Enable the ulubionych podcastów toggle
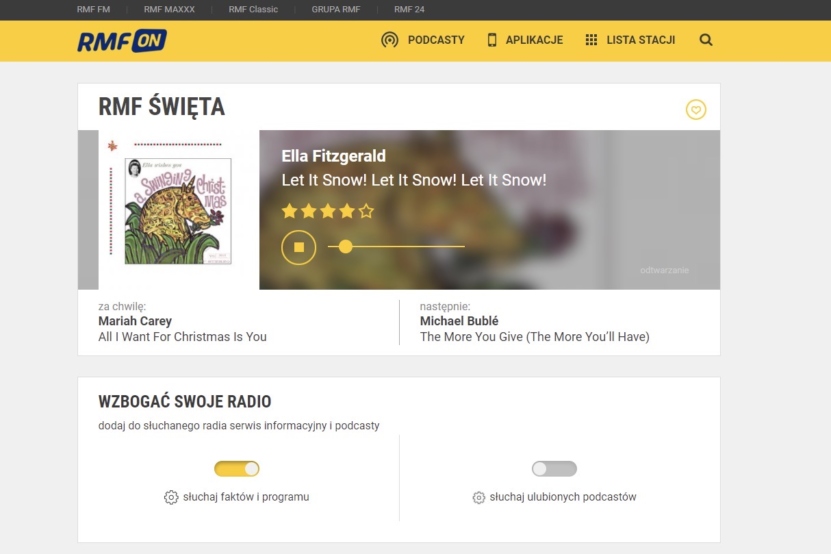The width and height of the screenshot is (831, 554). click(x=554, y=469)
